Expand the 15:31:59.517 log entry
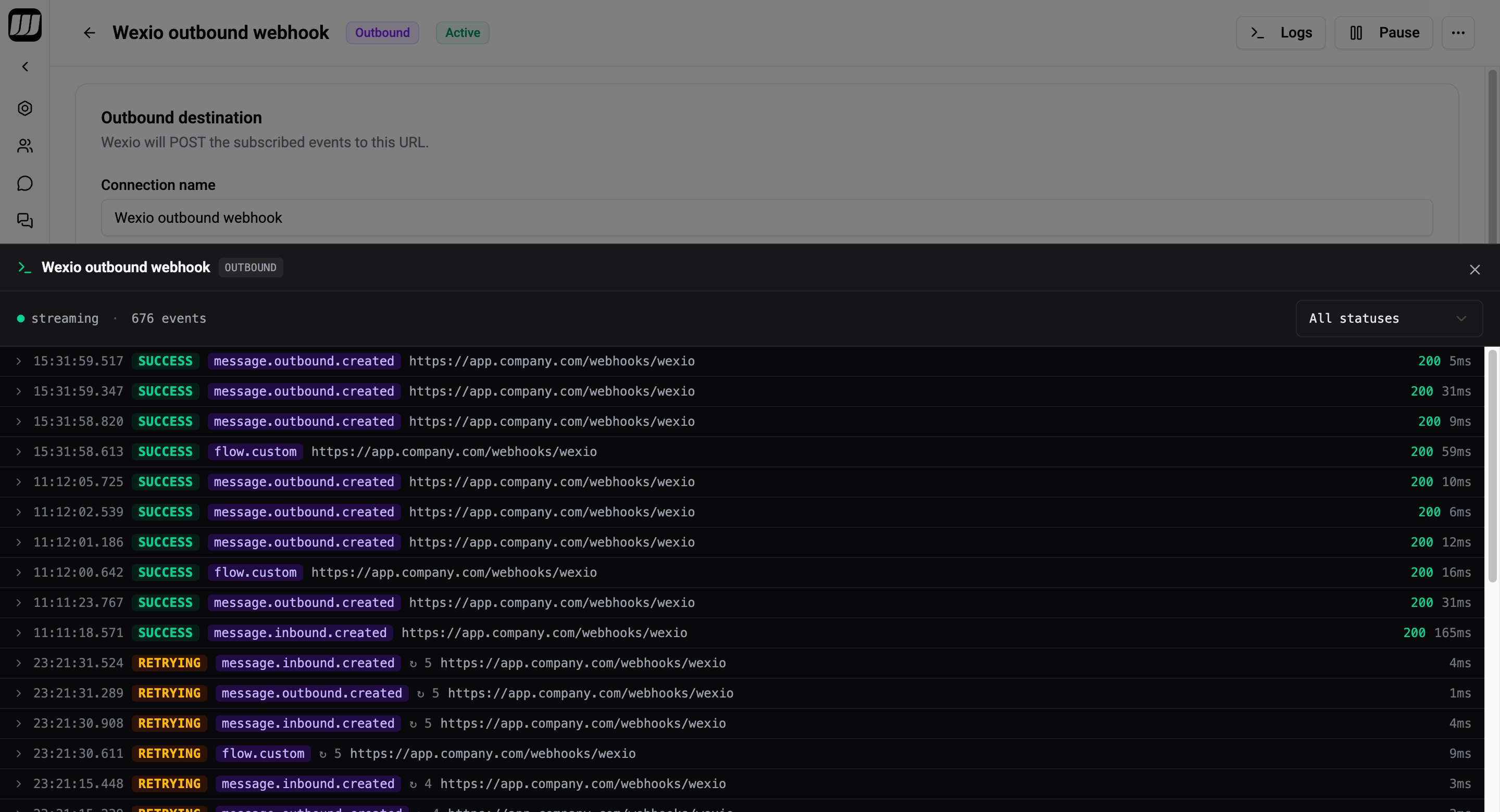The height and width of the screenshot is (812, 1500). pos(19,361)
